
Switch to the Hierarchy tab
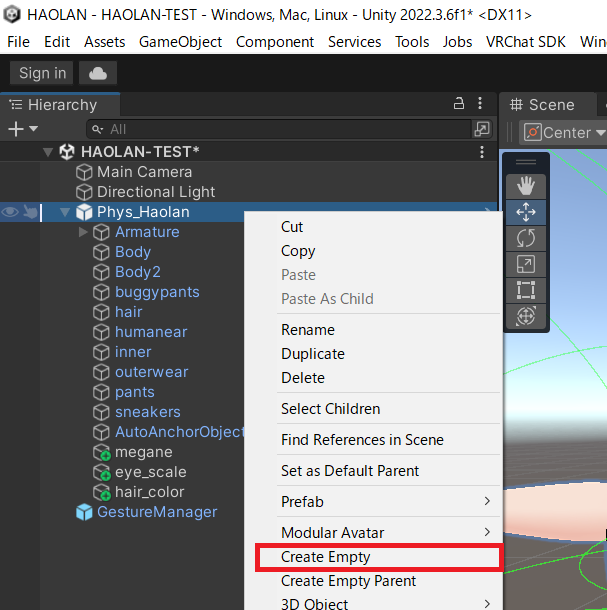coord(60,105)
